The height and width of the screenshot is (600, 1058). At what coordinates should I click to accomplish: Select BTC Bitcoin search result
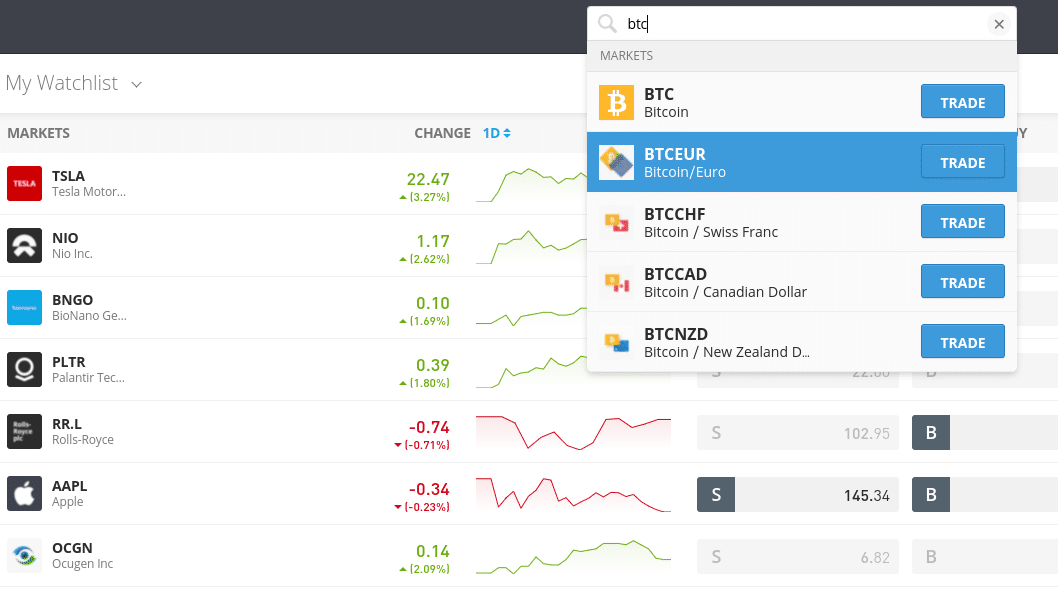click(802, 103)
